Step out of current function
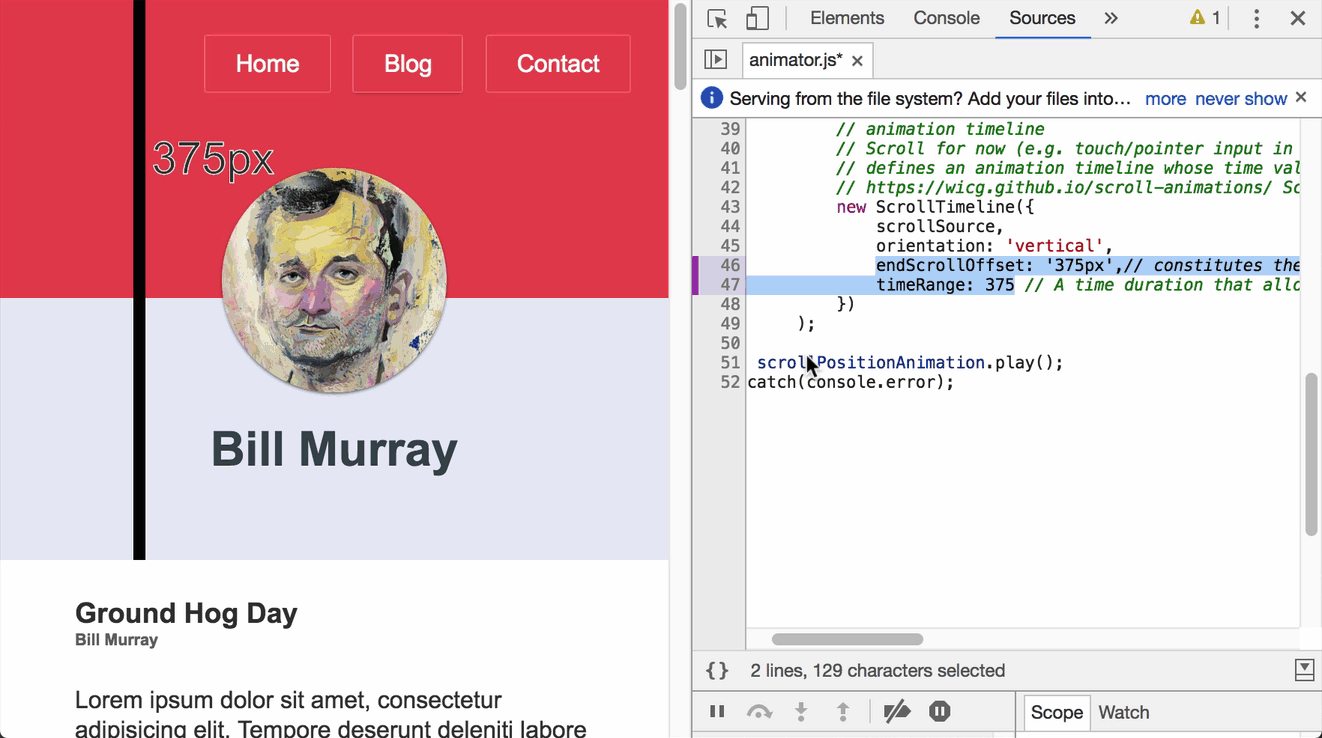The height and width of the screenshot is (738, 1322). tap(843, 712)
